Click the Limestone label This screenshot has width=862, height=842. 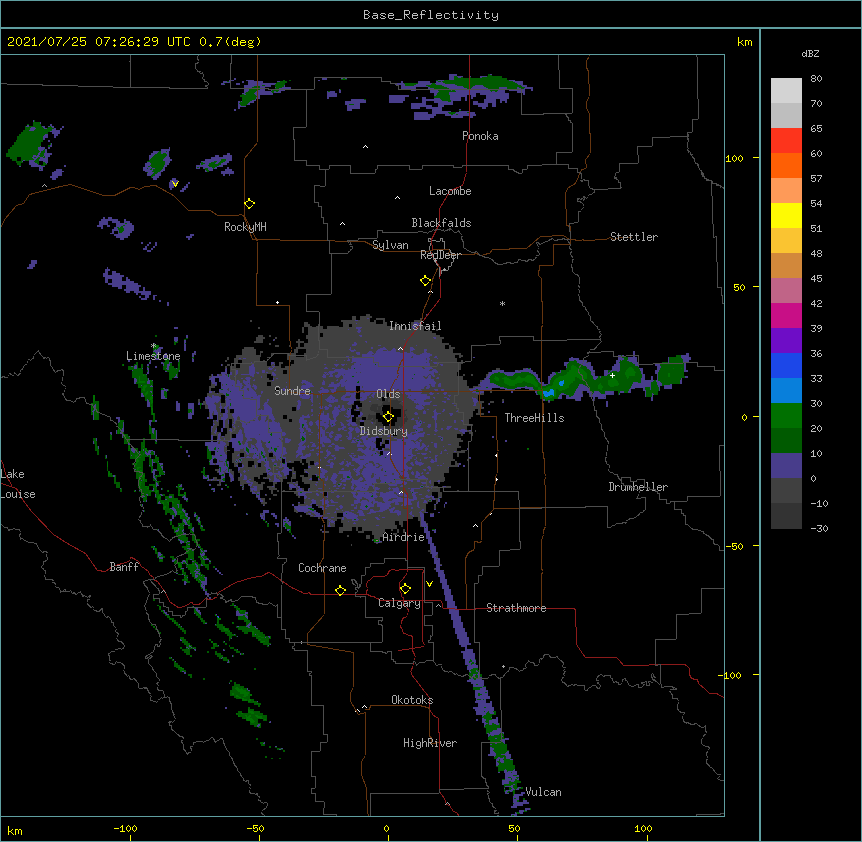pyautogui.click(x=153, y=356)
